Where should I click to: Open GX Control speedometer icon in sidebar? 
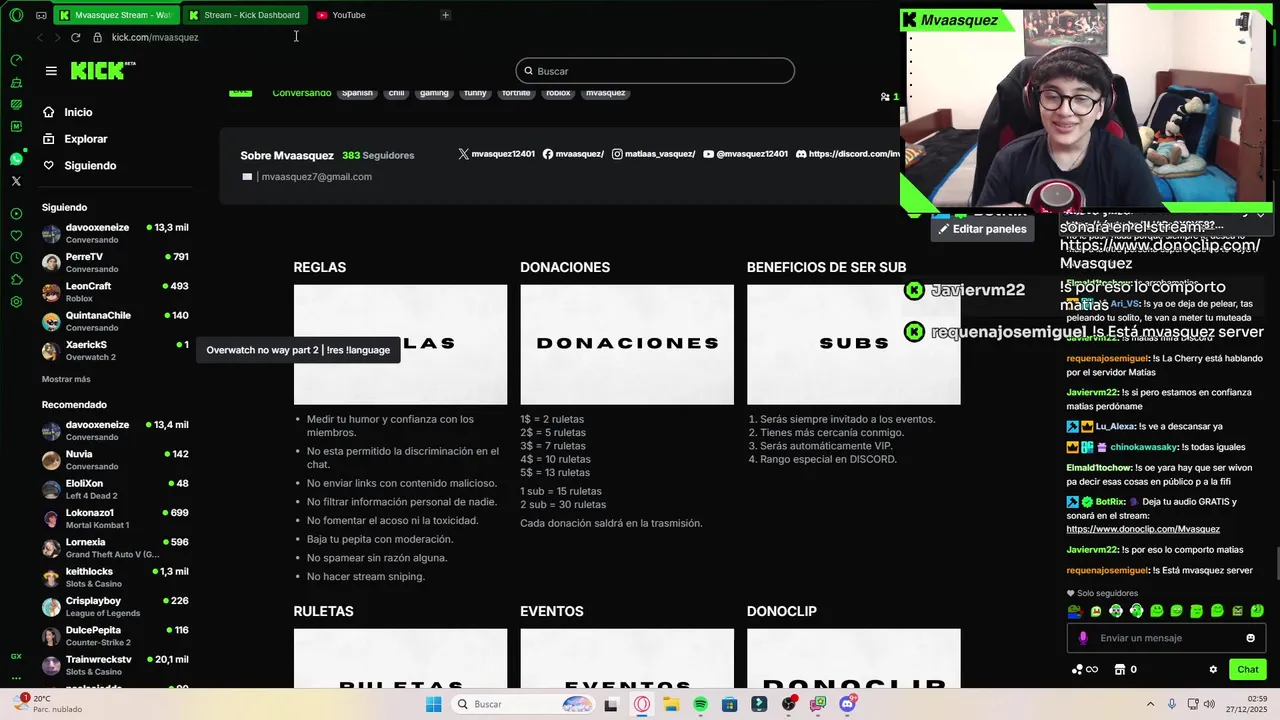(16, 60)
